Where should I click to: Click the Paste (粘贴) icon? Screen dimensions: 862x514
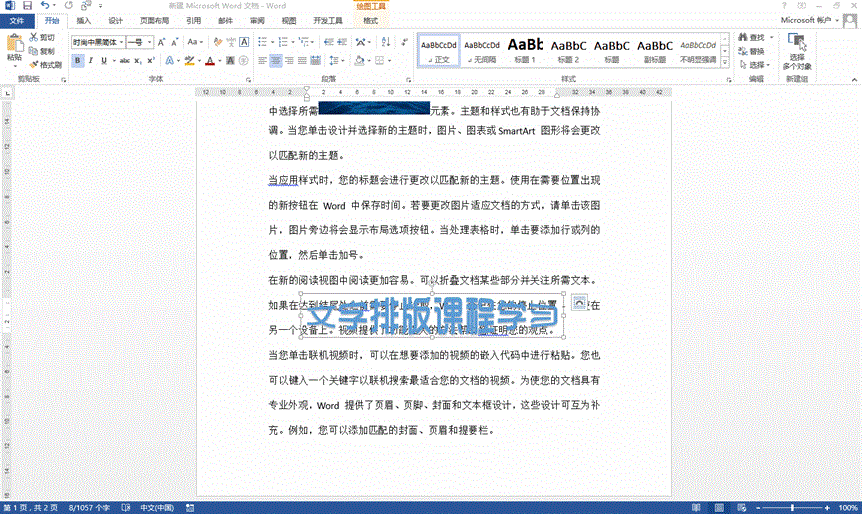(14, 45)
